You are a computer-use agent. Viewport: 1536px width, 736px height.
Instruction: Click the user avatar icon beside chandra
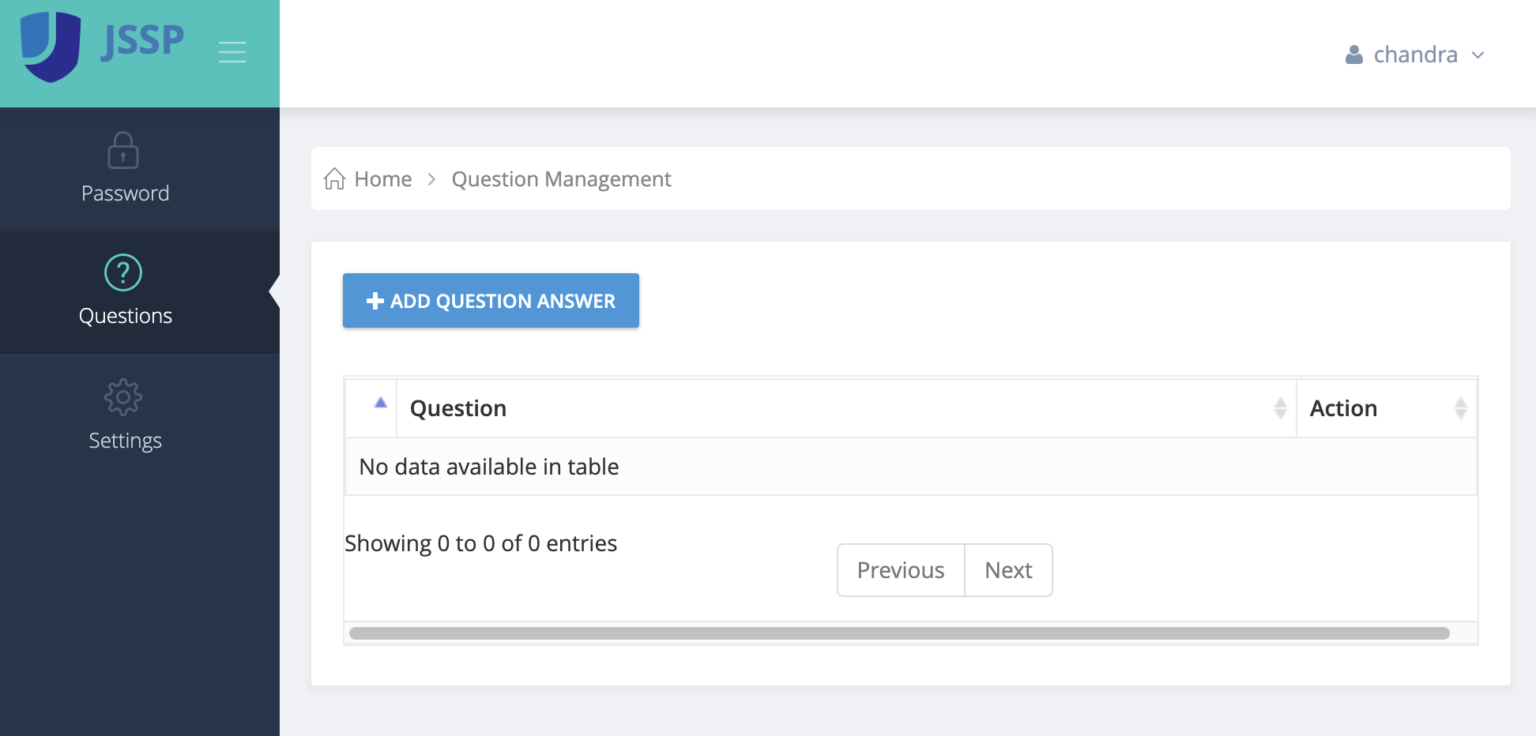(x=1354, y=55)
